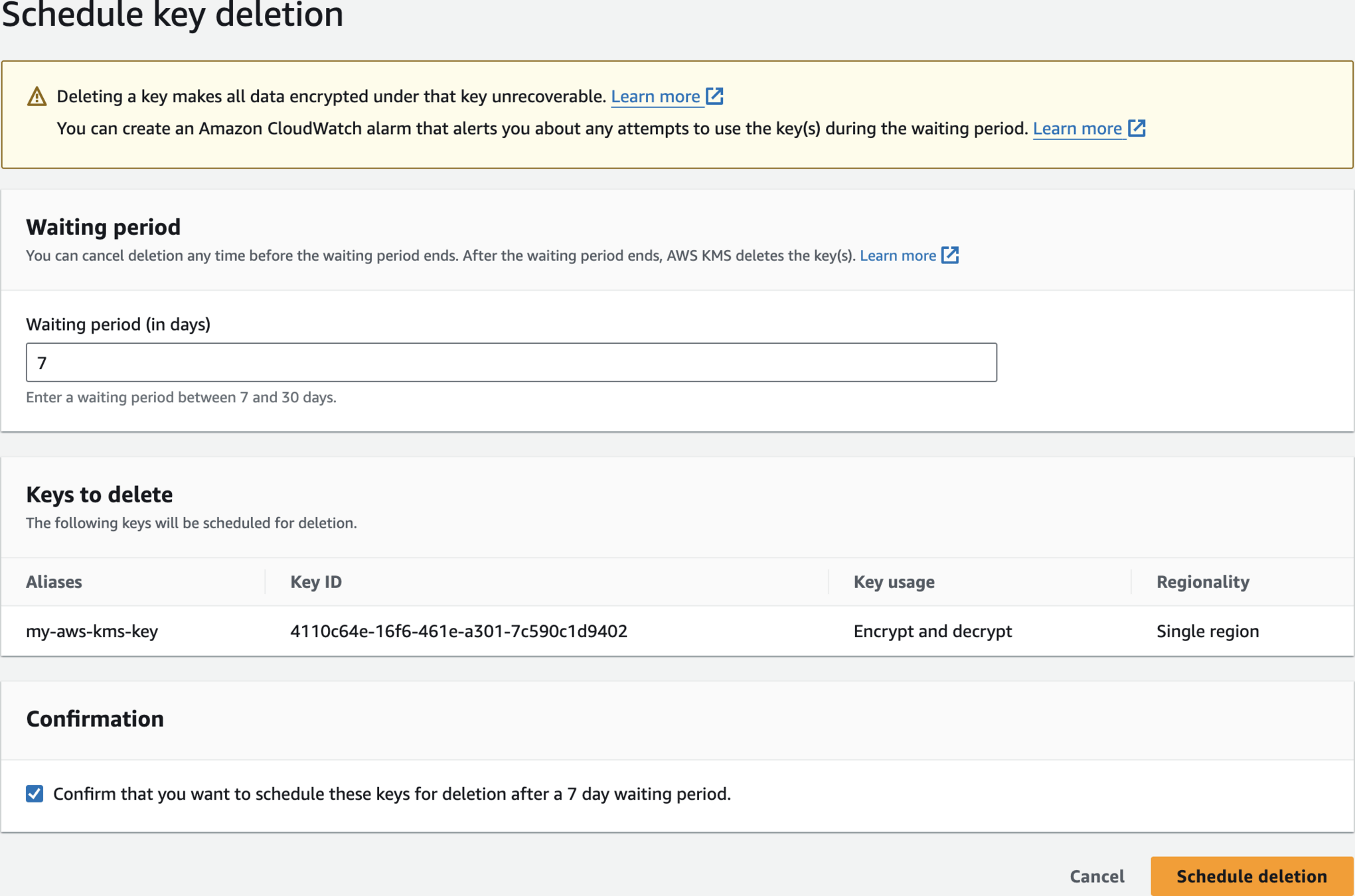Viewport: 1355px width, 896px height.
Task: Click the confirmation checkbox label text
Action: pos(392,794)
